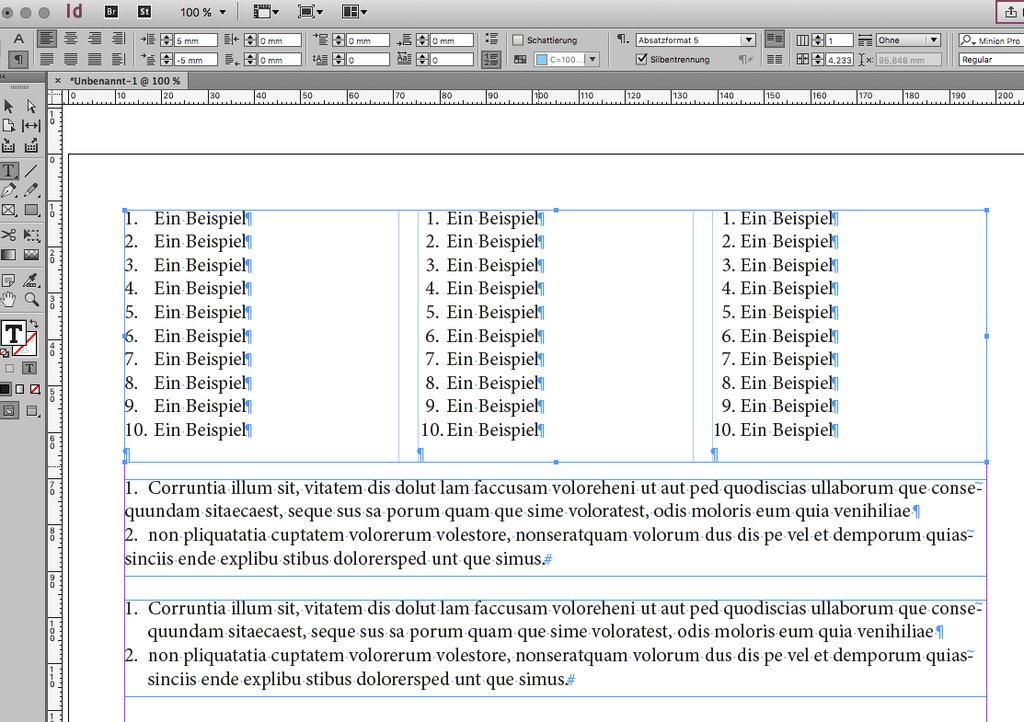Toggle the numbered list button

click(x=491, y=59)
